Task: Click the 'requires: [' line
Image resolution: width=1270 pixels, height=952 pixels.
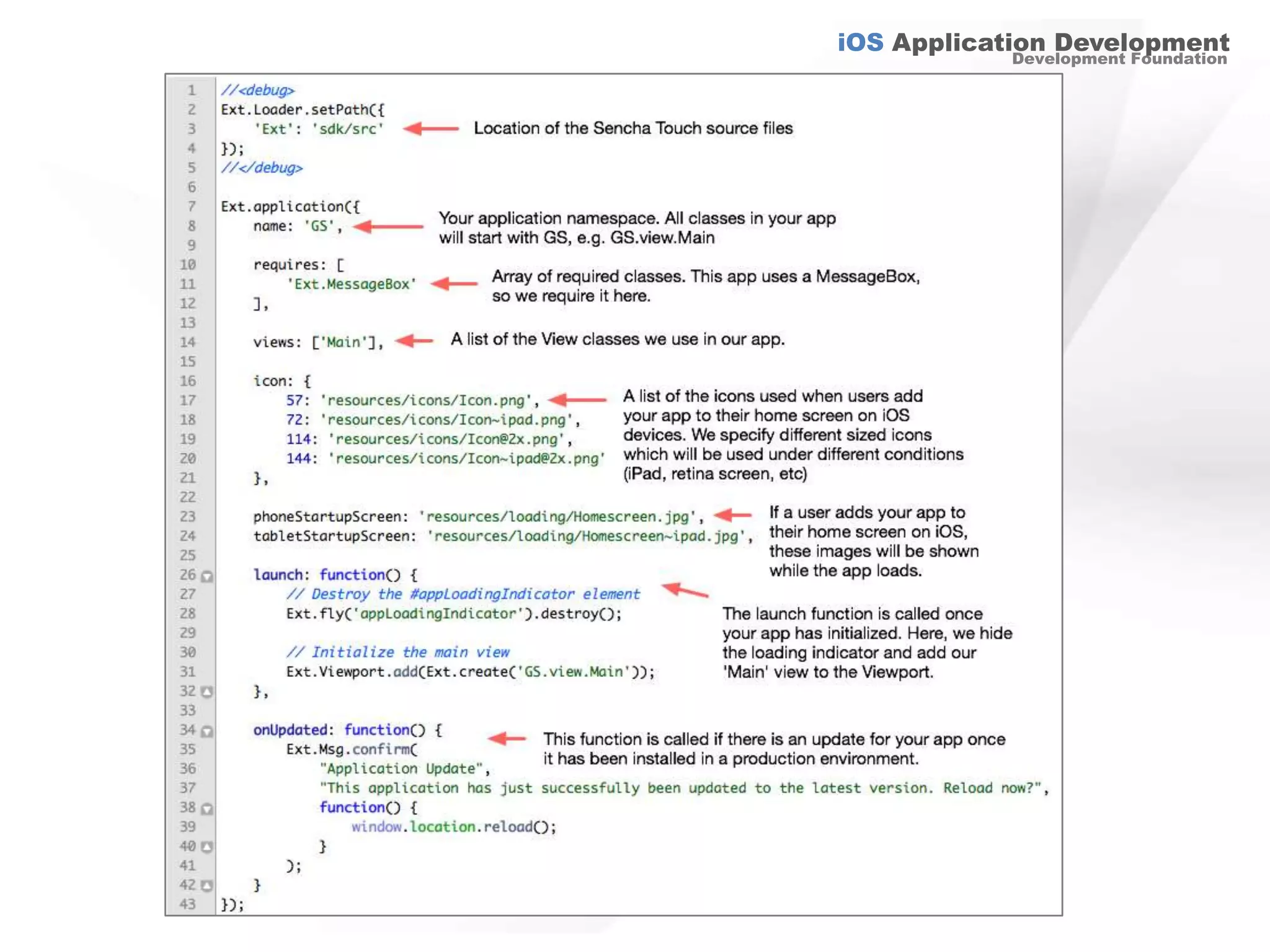Action: pyautogui.click(x=299, y=265)
